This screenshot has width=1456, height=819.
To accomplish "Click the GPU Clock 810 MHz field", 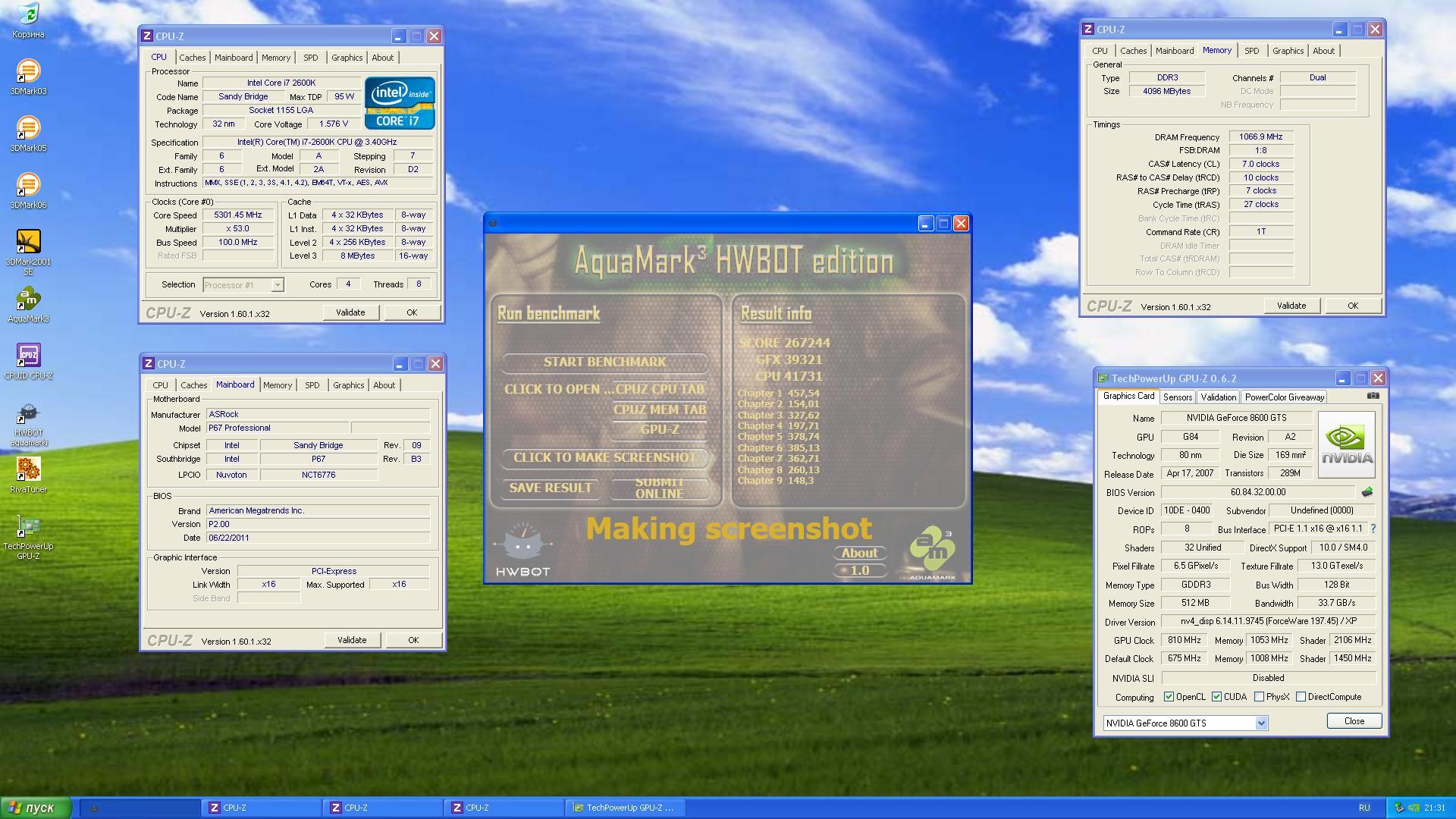I will pyautogui.click(x=1184, y=640).
